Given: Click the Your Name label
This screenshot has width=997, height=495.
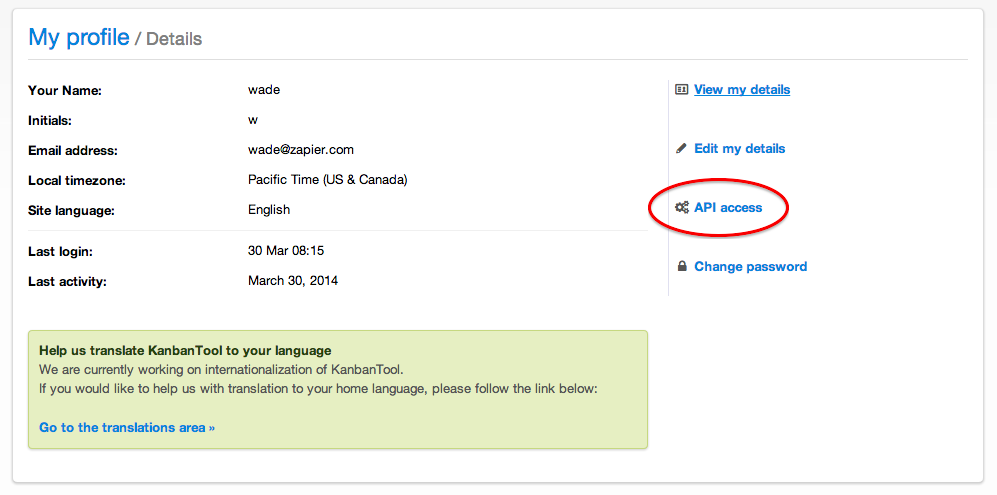Looking at the screenshot, I should point(65,91).
